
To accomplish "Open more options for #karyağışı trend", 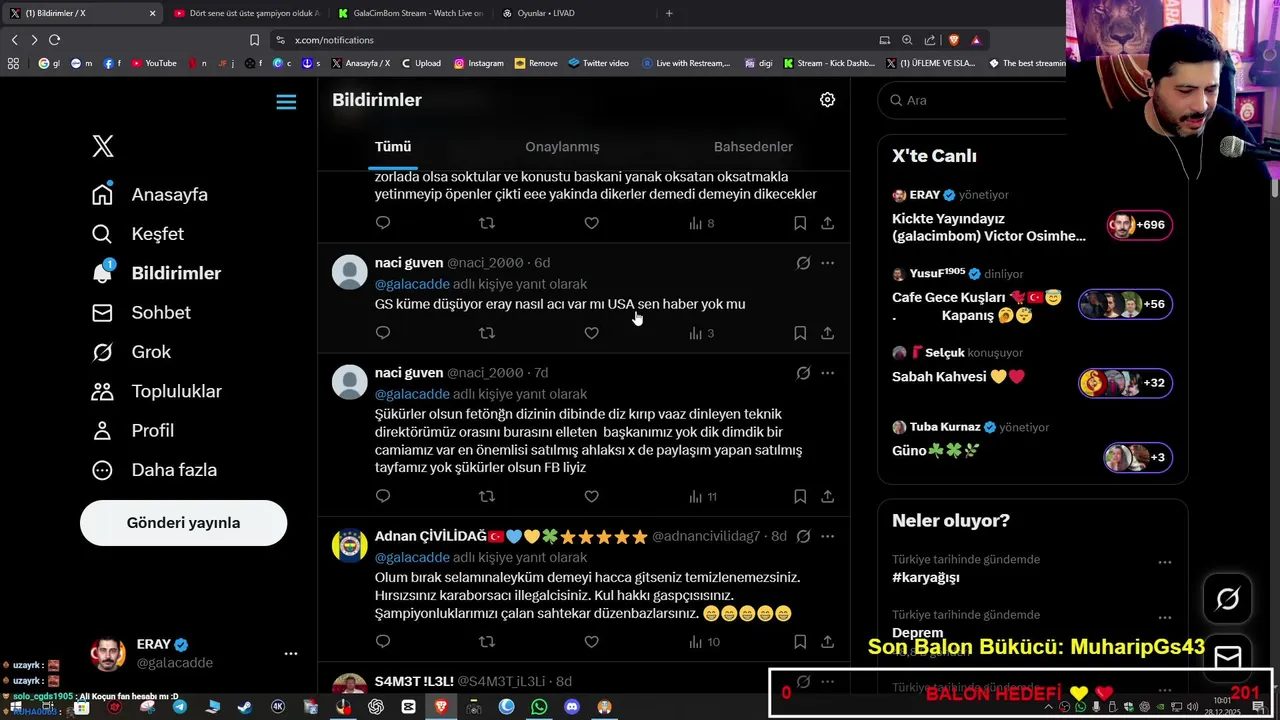I will [1164, 562].
